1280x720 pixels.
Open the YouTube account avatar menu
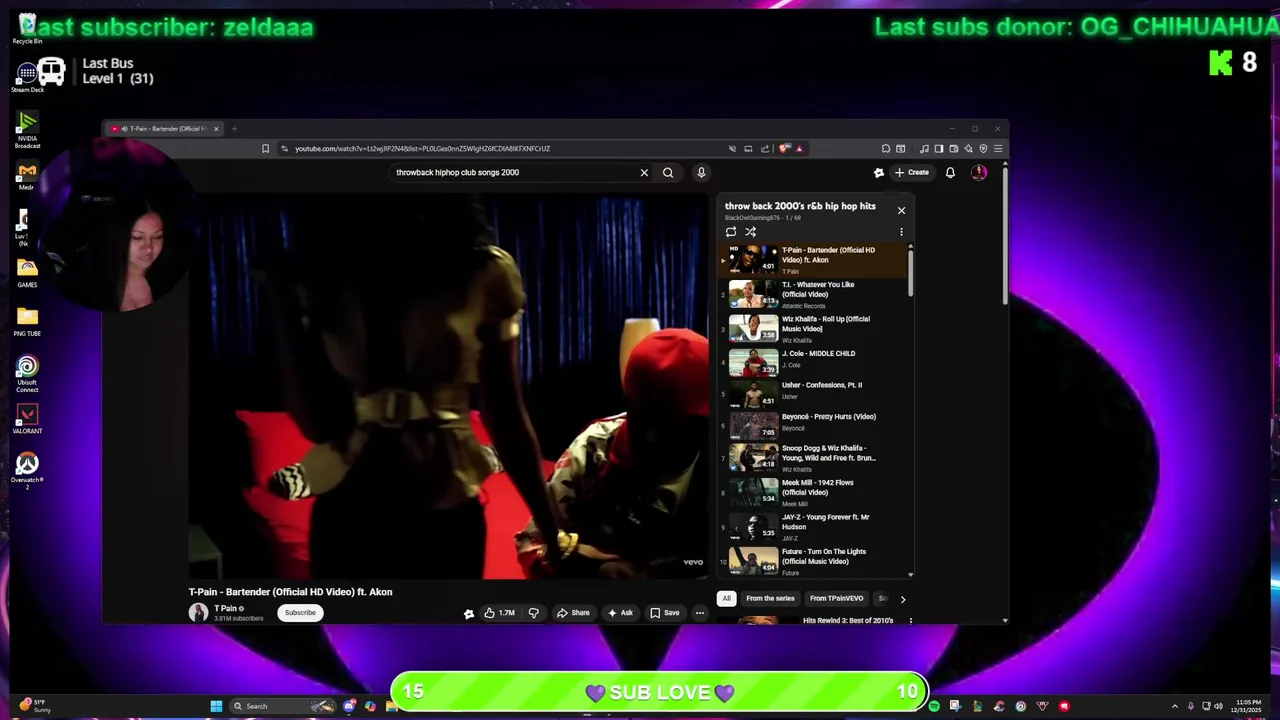[979, 173]
